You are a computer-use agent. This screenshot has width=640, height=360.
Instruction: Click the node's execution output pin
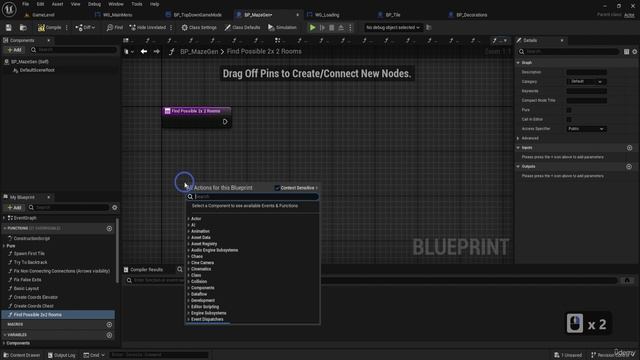pyautogui.click(x=225, y=122)
